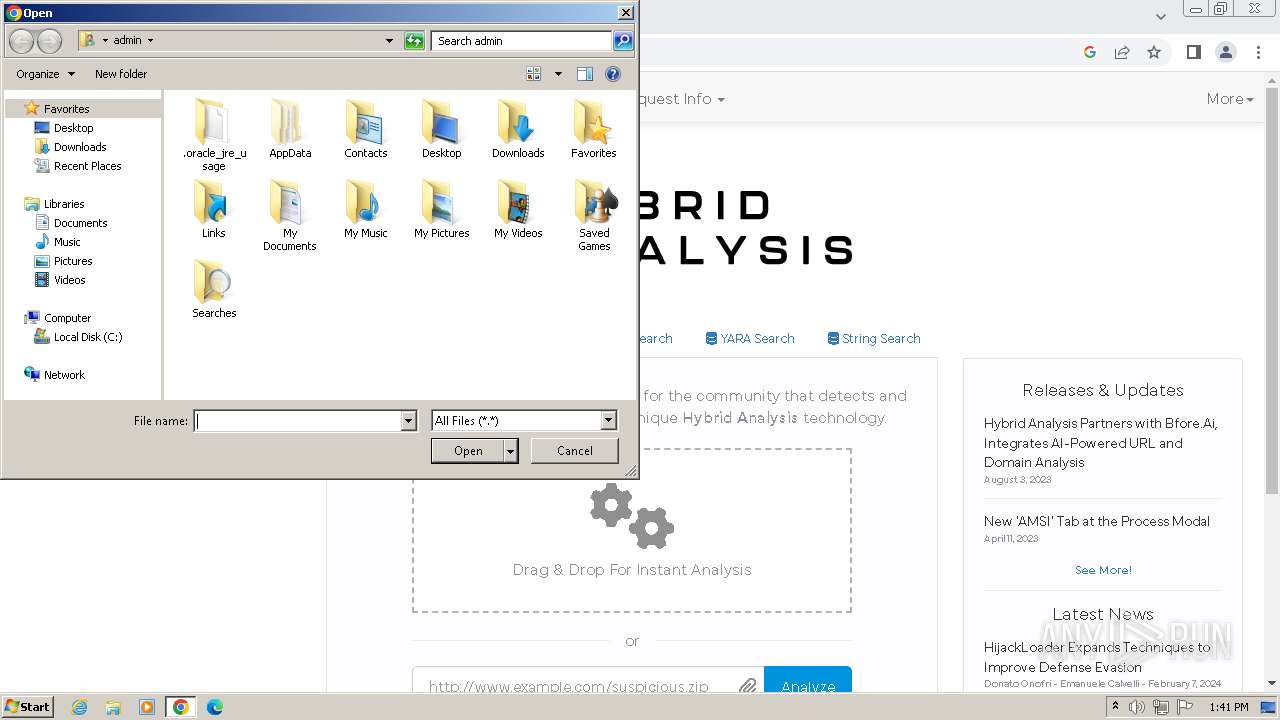Open Hybrid Analysis Partners with Bfore.Ai link
The width and height of the screenshot is (1280, 720).
[x=1101, y=443]
